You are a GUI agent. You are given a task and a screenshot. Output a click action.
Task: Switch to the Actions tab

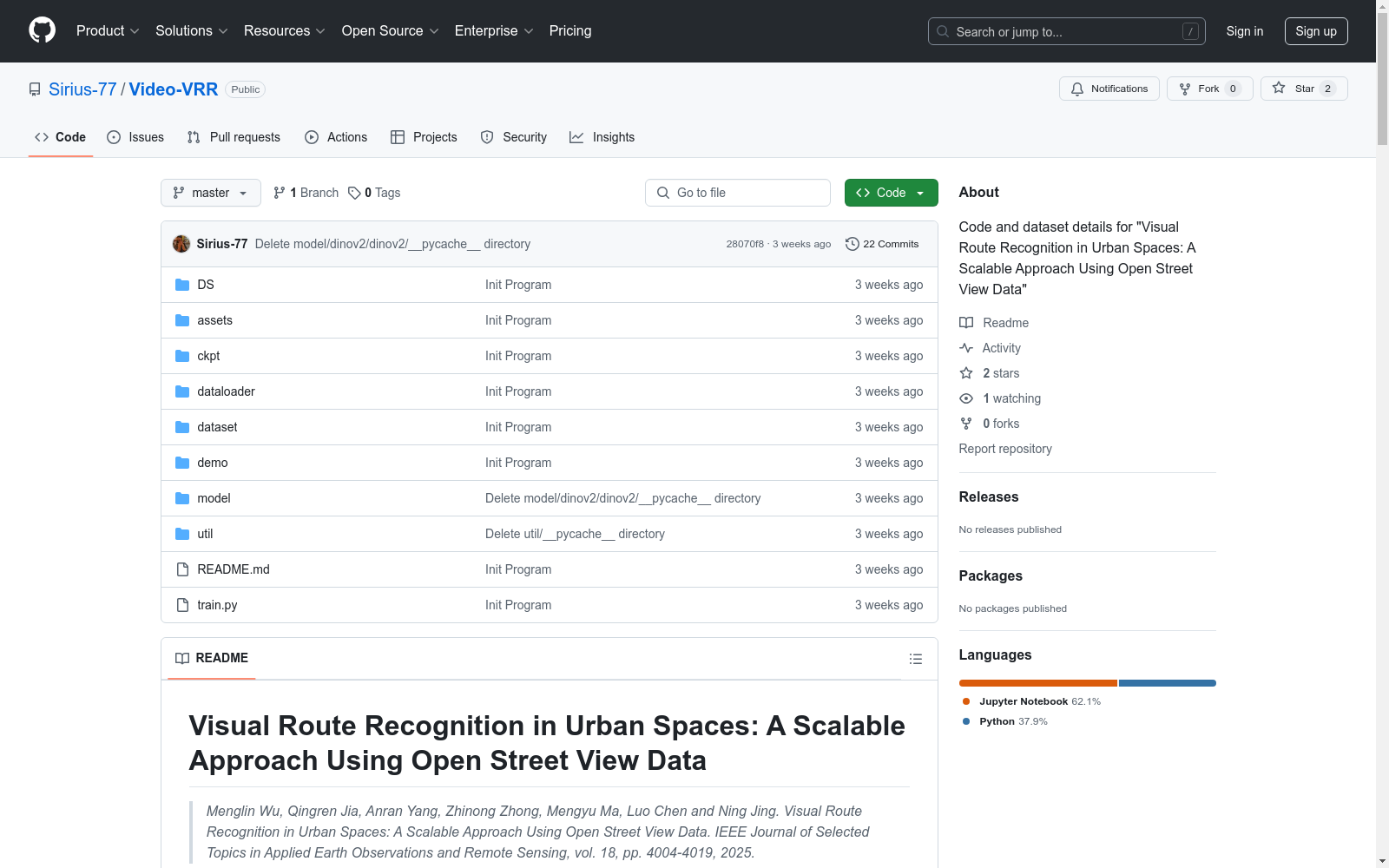click(336, 137)
